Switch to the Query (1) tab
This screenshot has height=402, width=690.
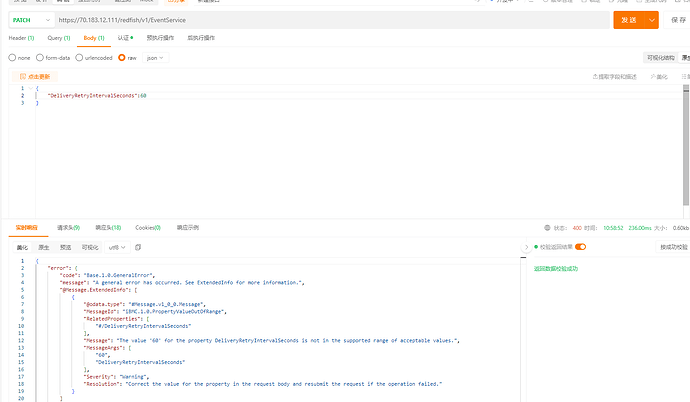coord(59,38)
